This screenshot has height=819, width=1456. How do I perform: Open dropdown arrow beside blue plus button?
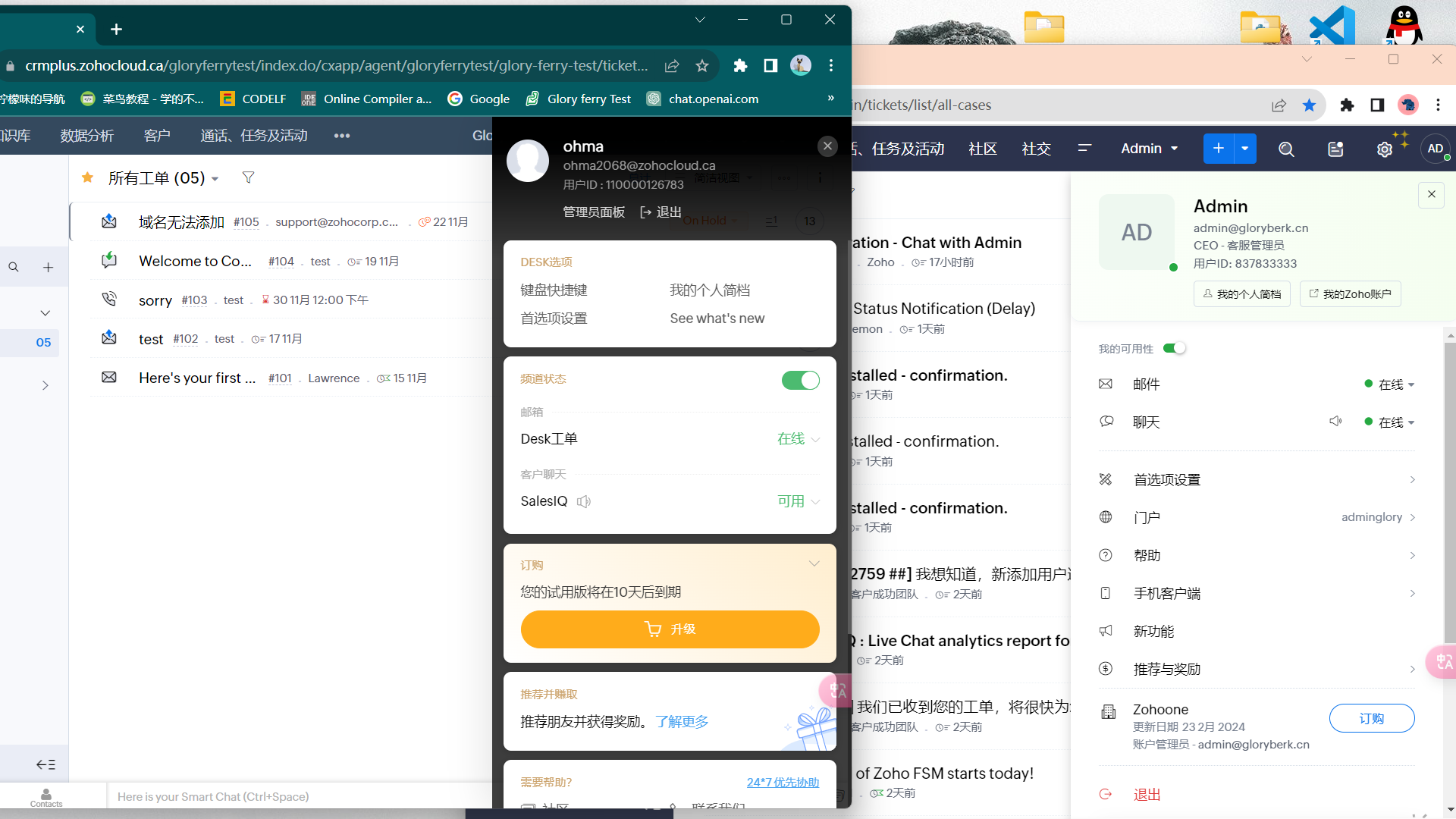pos(1245,149)
